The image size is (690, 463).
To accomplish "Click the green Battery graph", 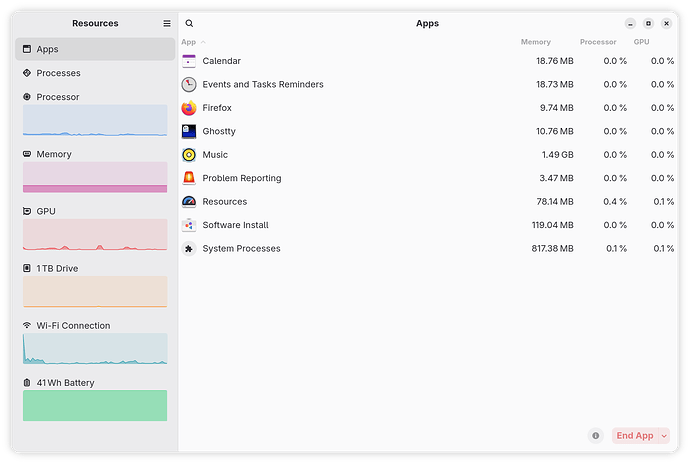I will [x=95, y=405].
